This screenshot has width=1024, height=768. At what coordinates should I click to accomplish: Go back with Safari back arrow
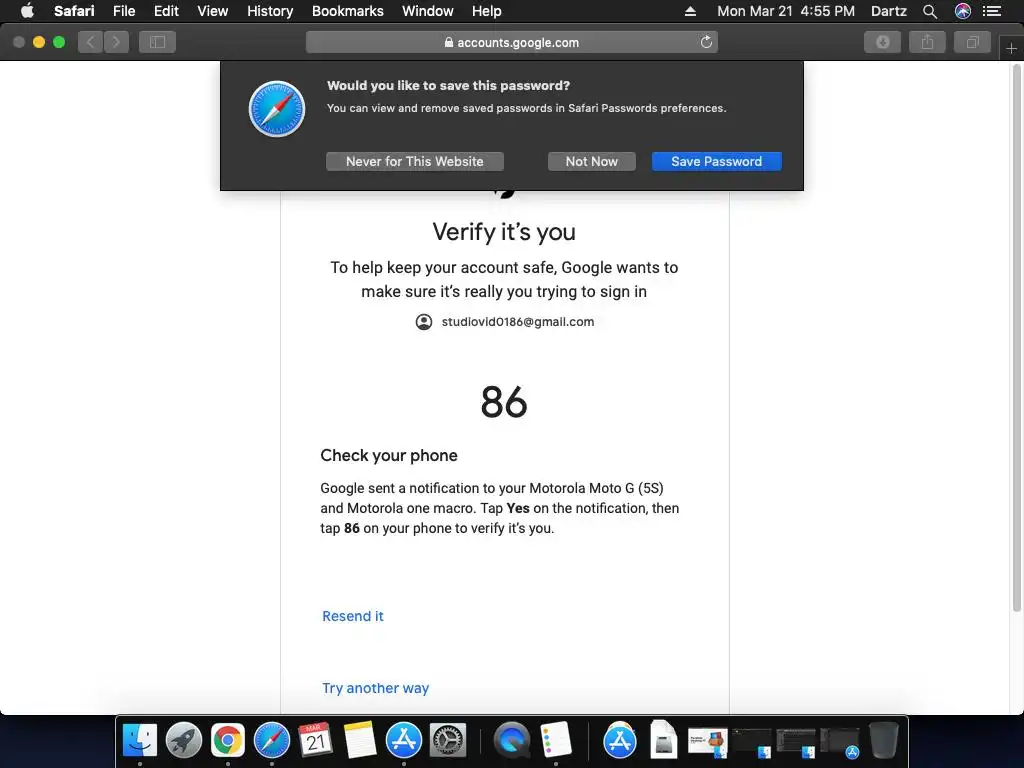pyautogui.click(x=91, y=42)
